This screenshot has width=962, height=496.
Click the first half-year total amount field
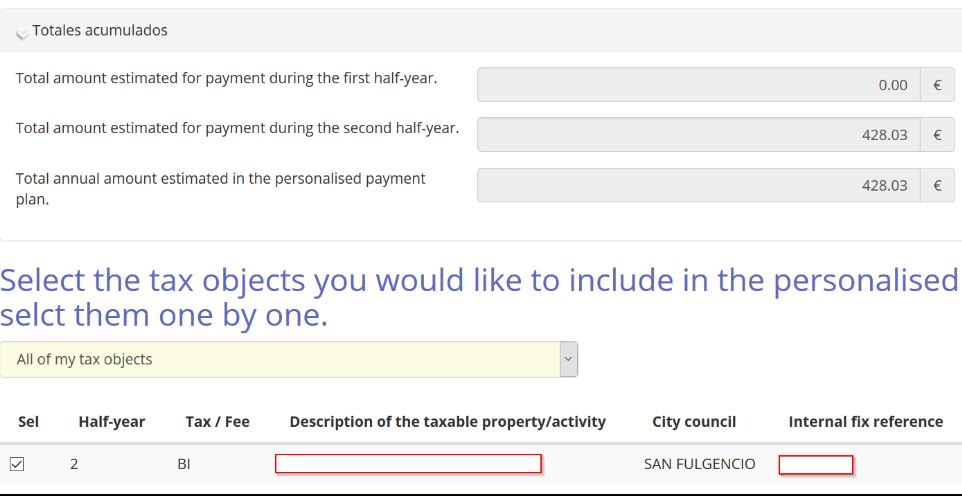click(698, 85)
